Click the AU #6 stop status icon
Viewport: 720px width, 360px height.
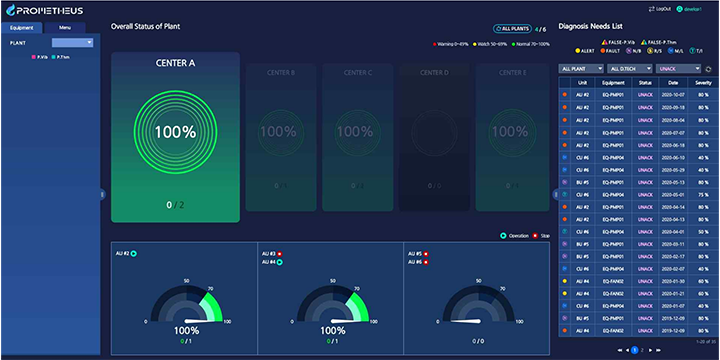(x=426, y=262)
